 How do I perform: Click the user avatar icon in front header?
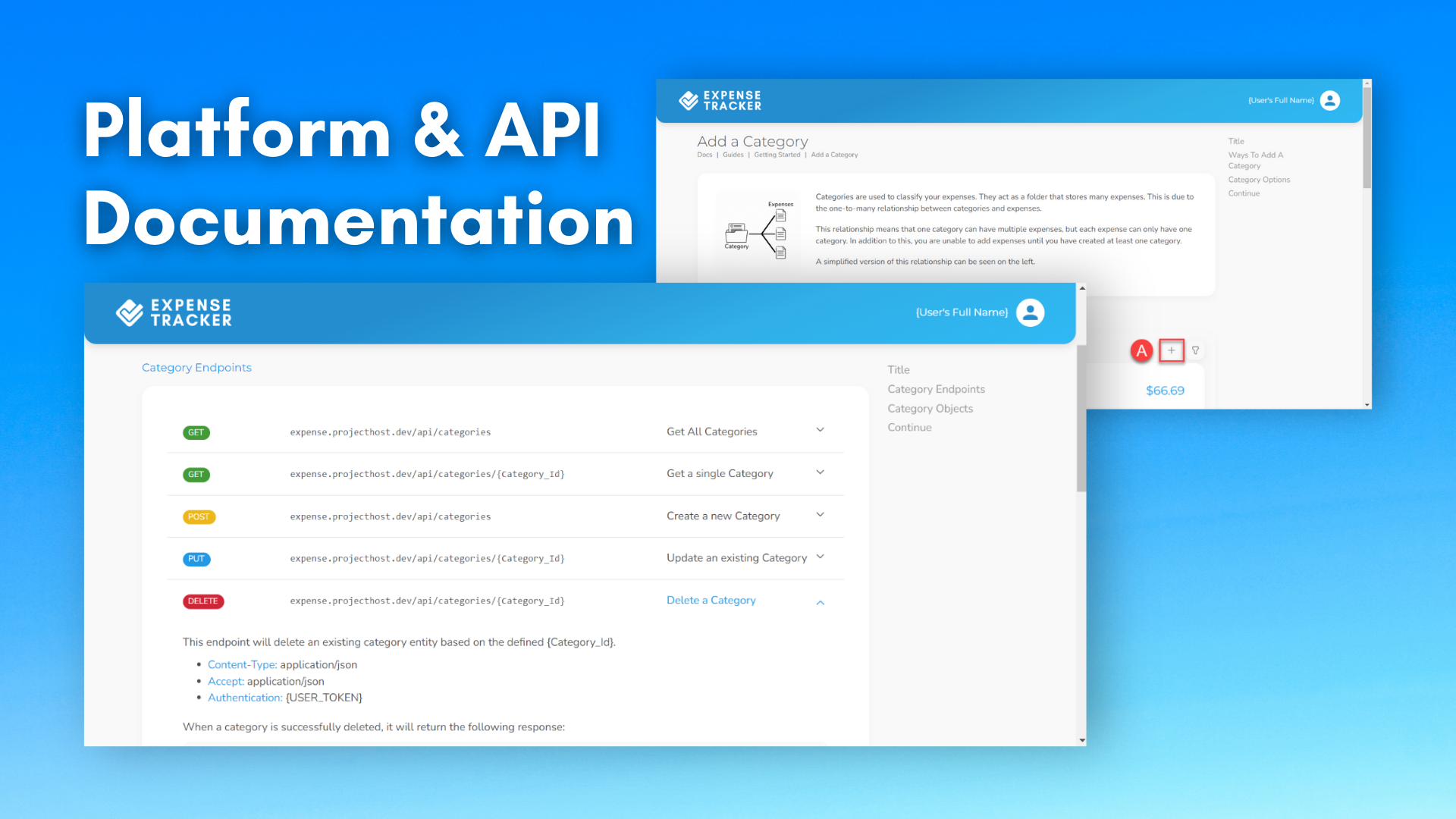coord(1030,312)
